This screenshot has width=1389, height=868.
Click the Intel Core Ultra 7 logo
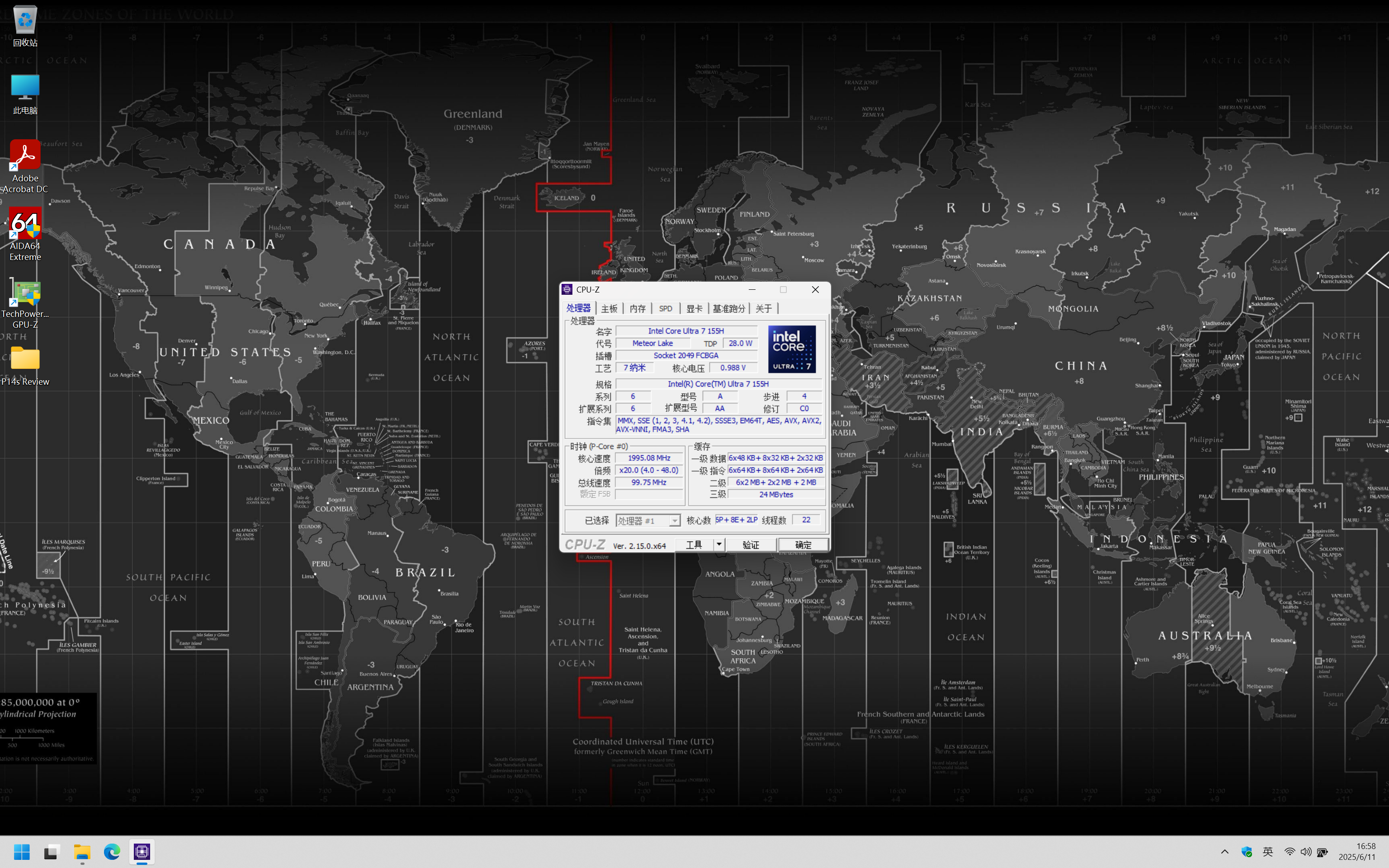point(792,349)
